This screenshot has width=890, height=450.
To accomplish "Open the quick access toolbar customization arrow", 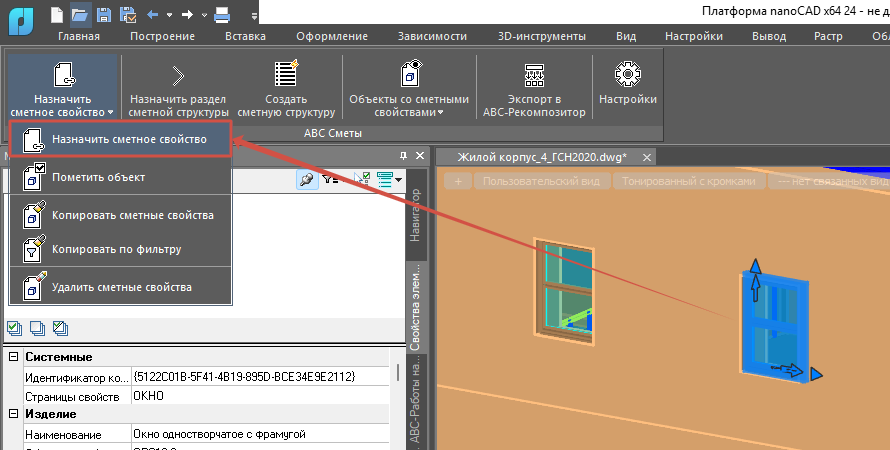I will click(x=254, y=16).
